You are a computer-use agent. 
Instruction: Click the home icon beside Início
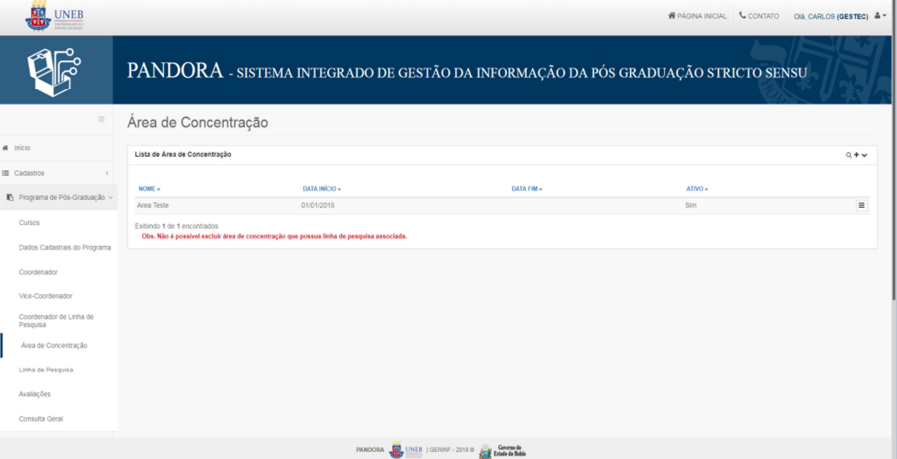tap(6, 148)
